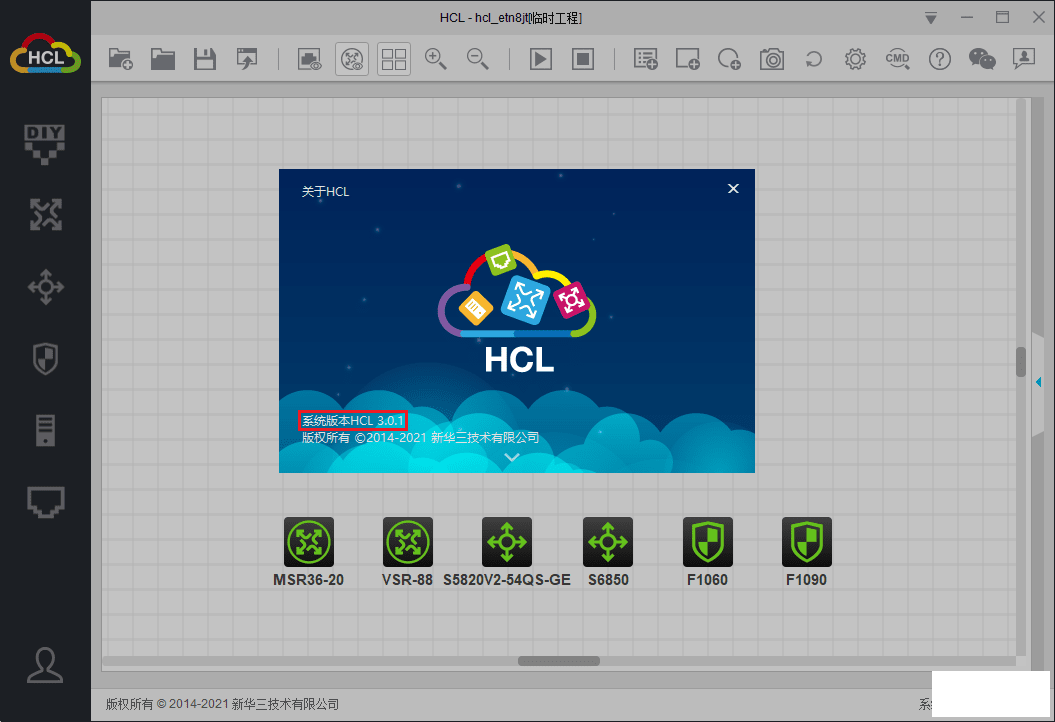Click the vertical scrollbar thumb
Viewport: 1055px width, 722px height.
click(1021, 362)
